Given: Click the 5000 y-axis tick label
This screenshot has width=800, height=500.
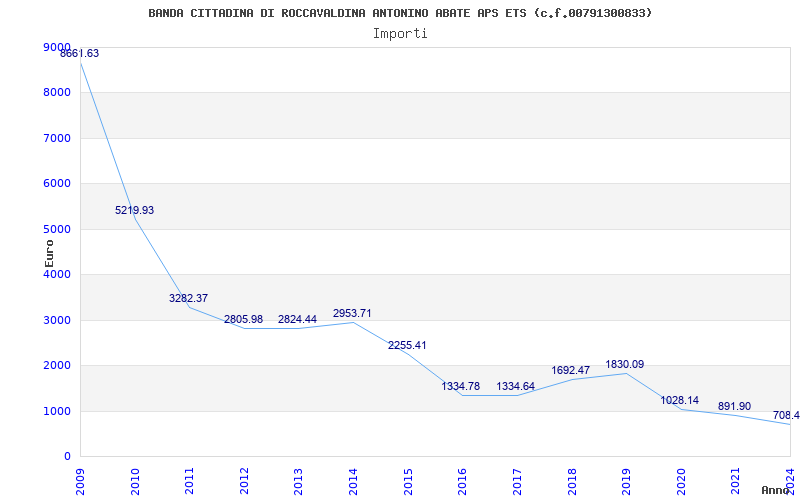Looking at the screenshot, I should [x=57, y=230].
